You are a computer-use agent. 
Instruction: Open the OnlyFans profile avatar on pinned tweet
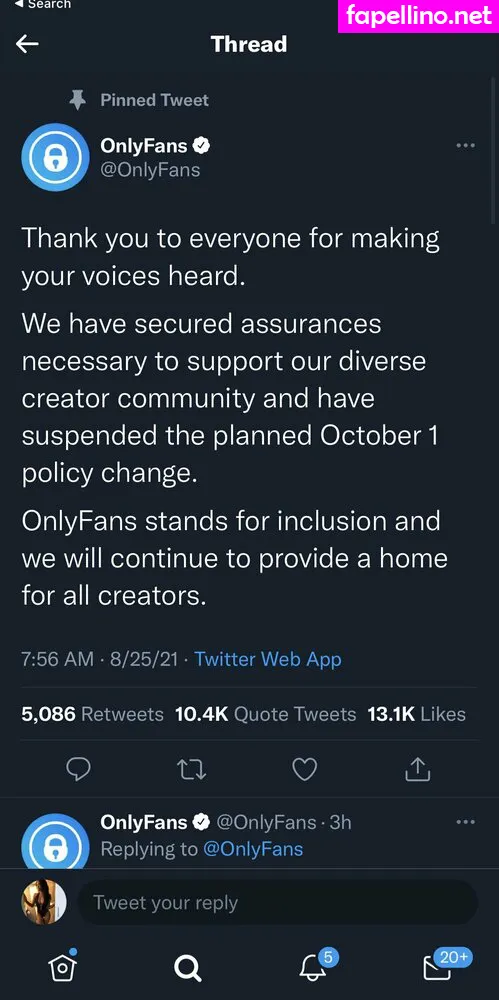[54, 157]
